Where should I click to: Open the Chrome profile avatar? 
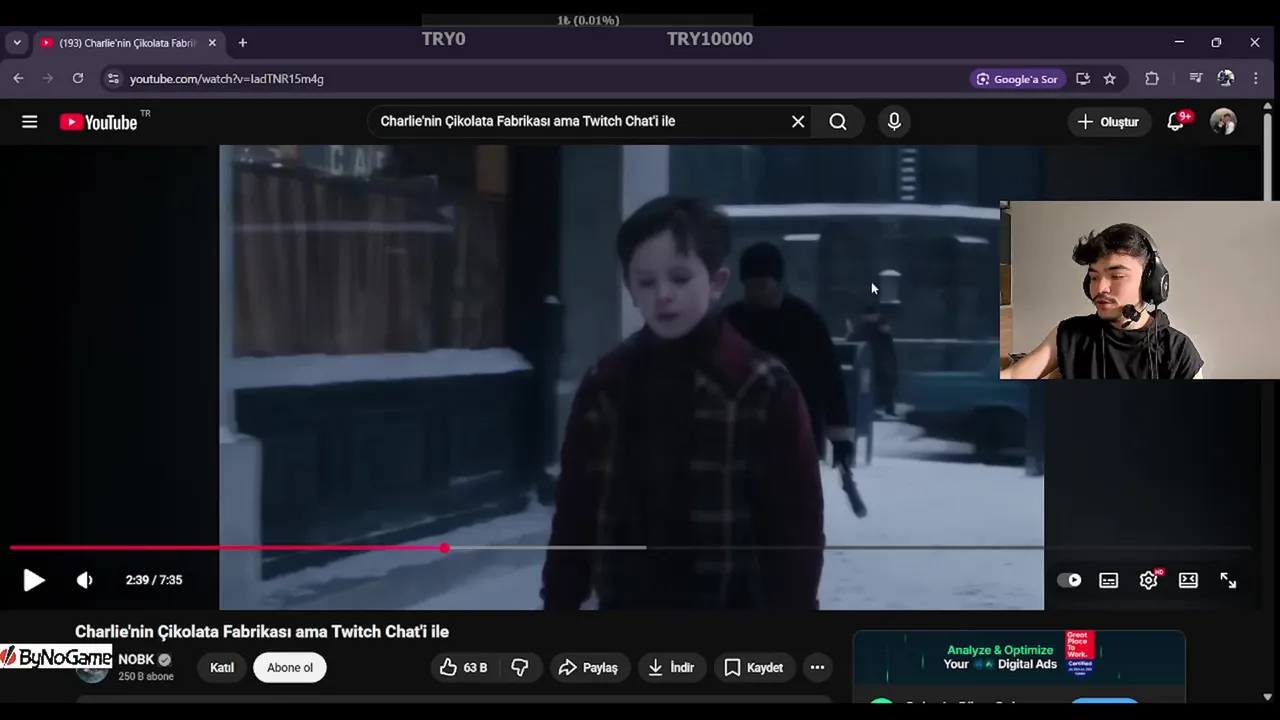point(1226,79)
